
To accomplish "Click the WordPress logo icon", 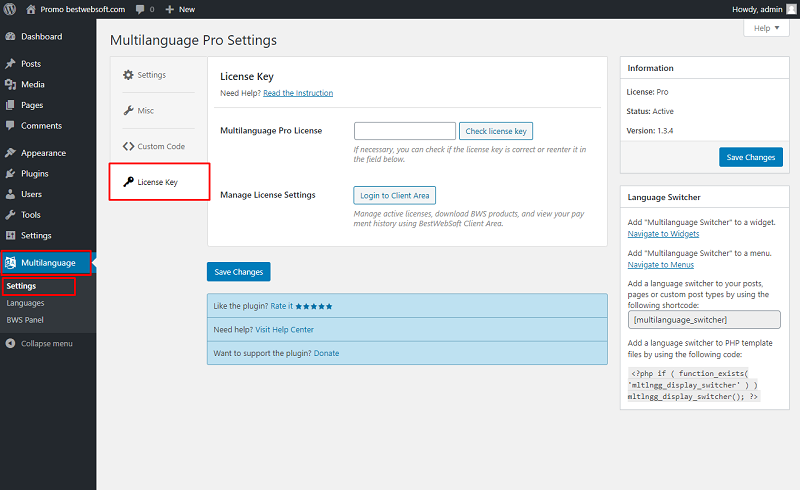I will coord(10,9).
